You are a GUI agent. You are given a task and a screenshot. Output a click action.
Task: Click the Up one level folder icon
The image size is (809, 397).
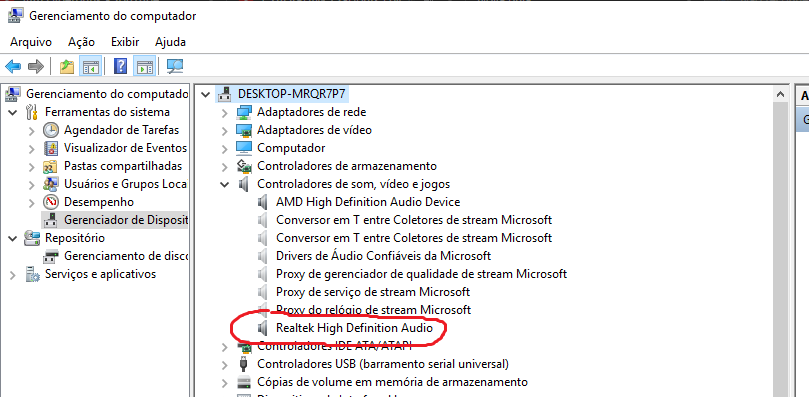coord(67,66)
